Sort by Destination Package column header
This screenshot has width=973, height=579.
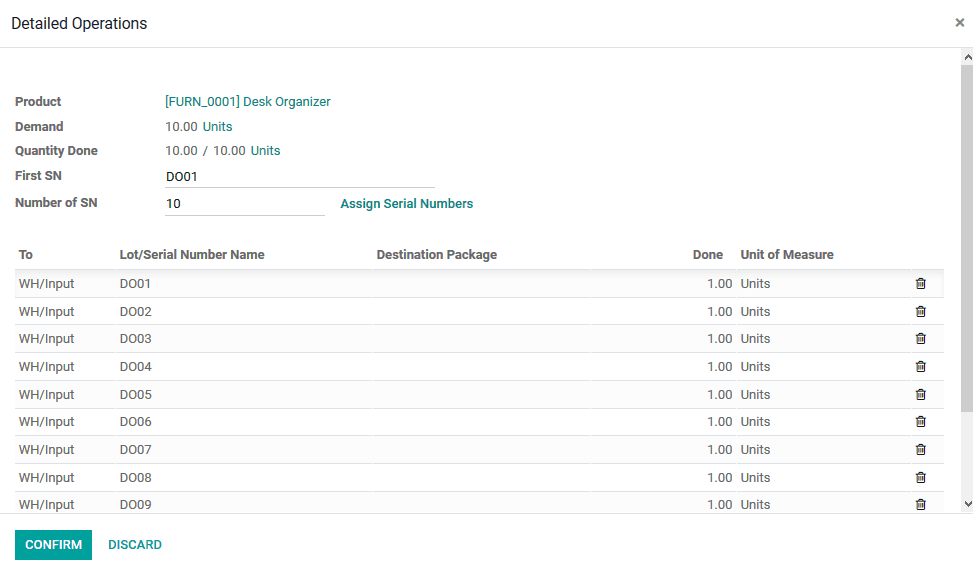436,255
